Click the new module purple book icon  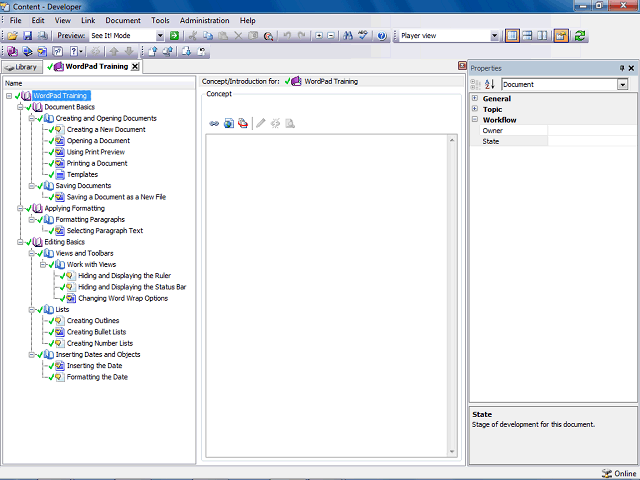13,51
